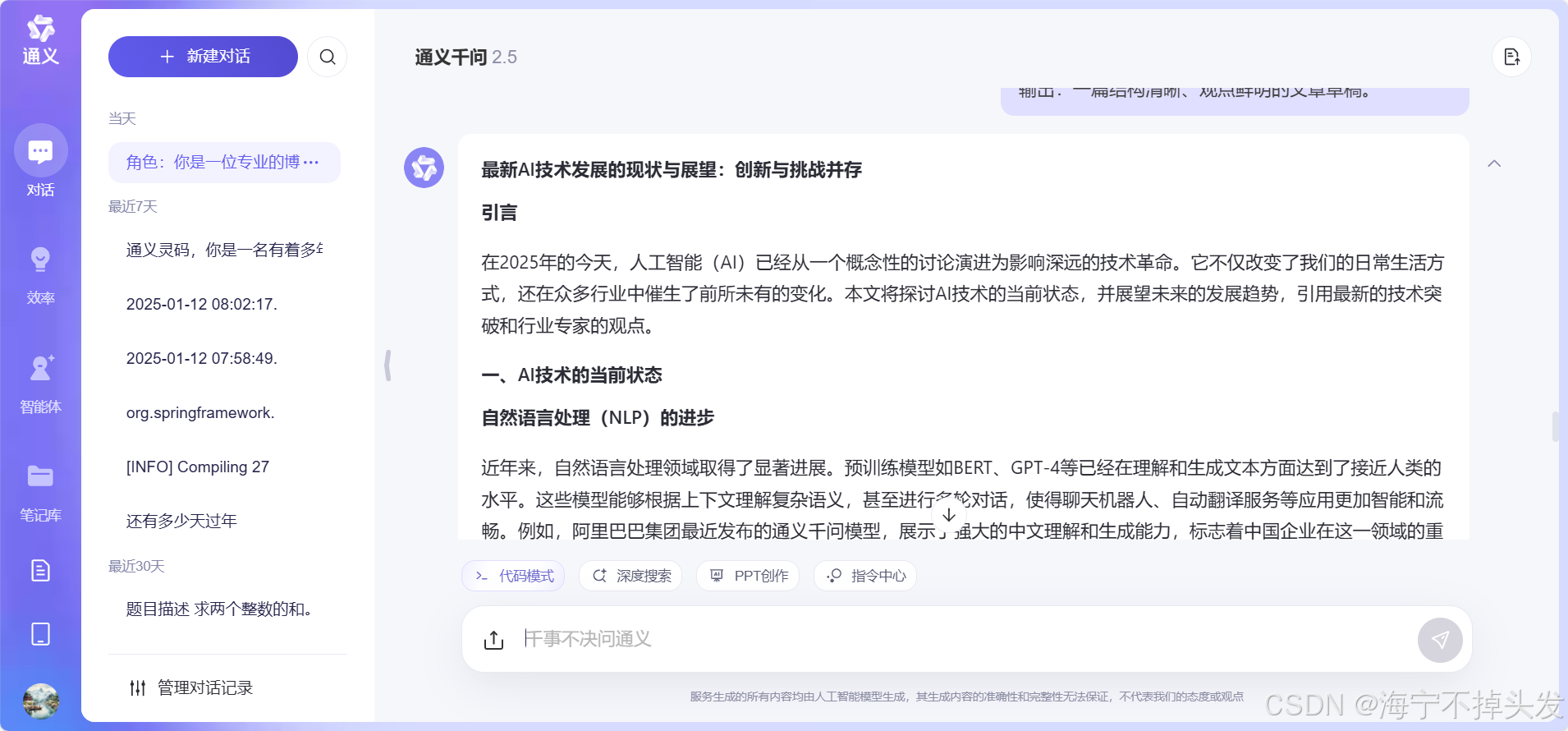The height and width of the screenshot is (731, 1568).
Task: Focus the 千事不决问通义 message input
Action: [965, 639]
